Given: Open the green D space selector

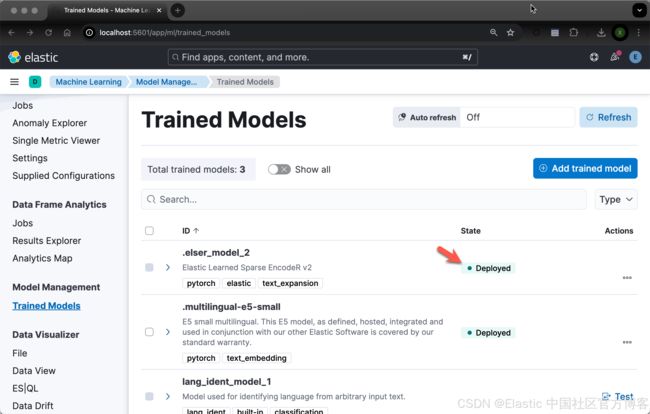Looking at the screenshot, I should point(35,82).
